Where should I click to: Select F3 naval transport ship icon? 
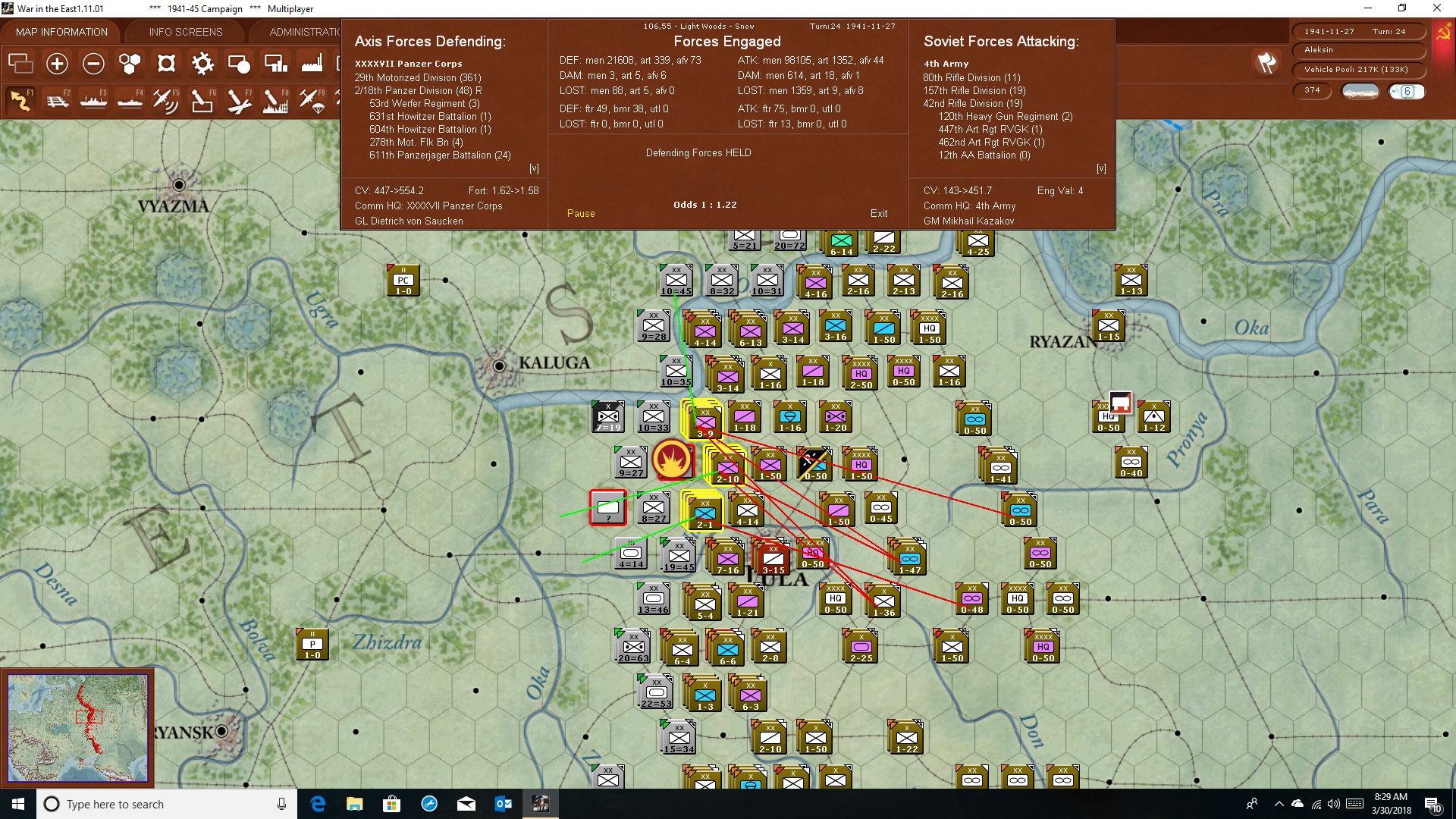[93, 100]
